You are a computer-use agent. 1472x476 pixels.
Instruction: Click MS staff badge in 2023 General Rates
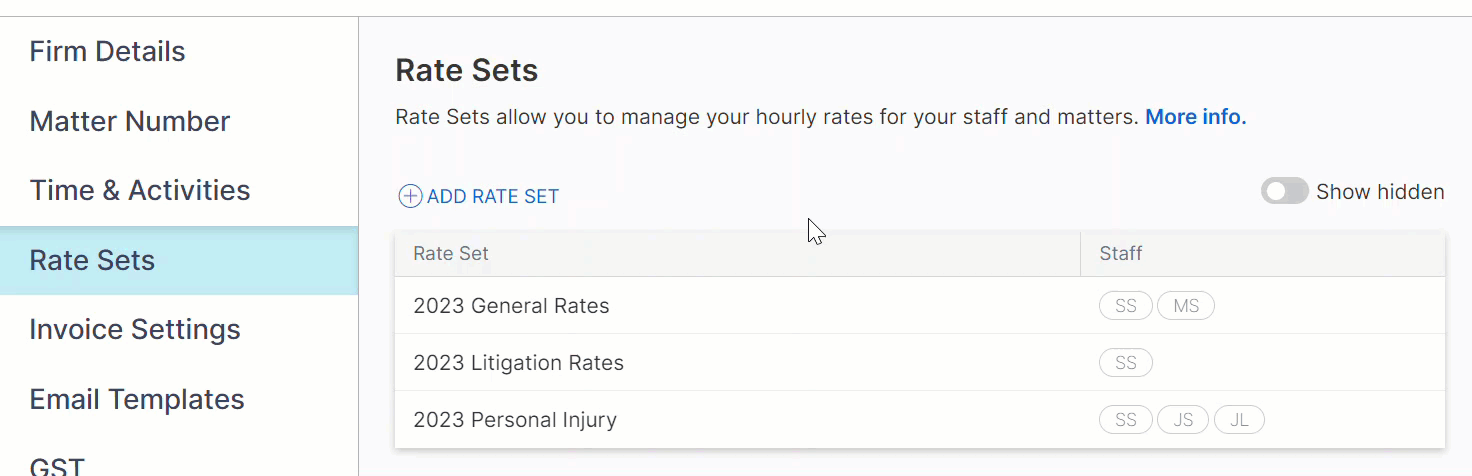pos(1186,306)
